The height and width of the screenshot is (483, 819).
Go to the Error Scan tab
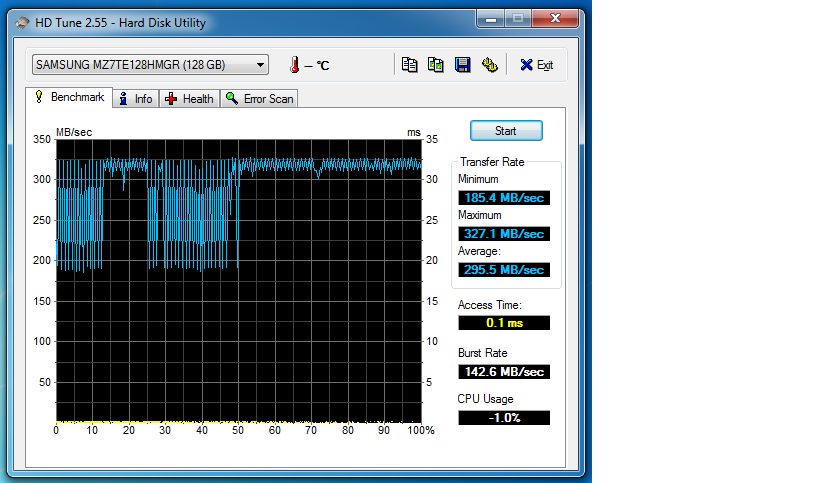tap(259, 99)
